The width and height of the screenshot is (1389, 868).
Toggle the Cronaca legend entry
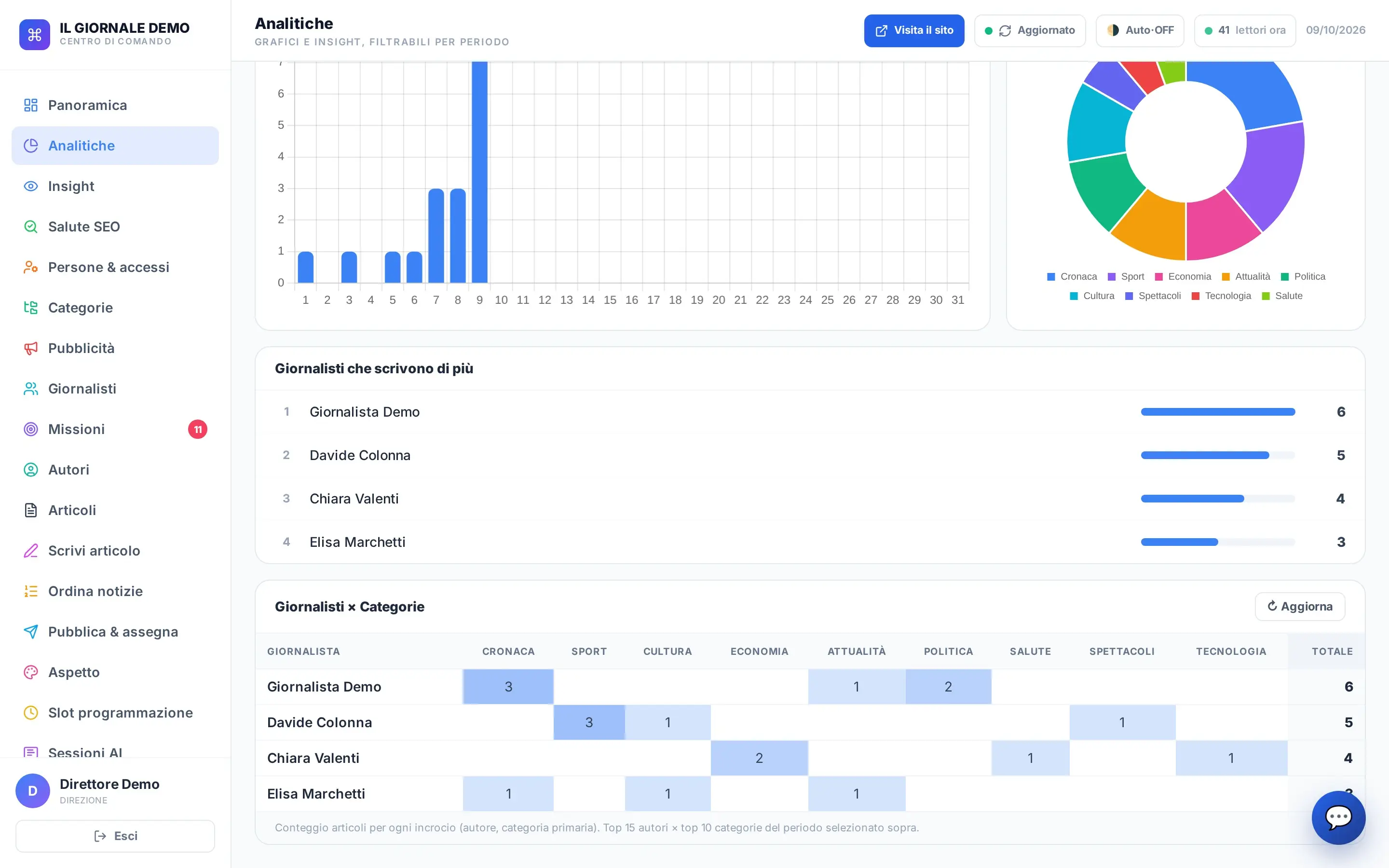[x=1072, y=277]
